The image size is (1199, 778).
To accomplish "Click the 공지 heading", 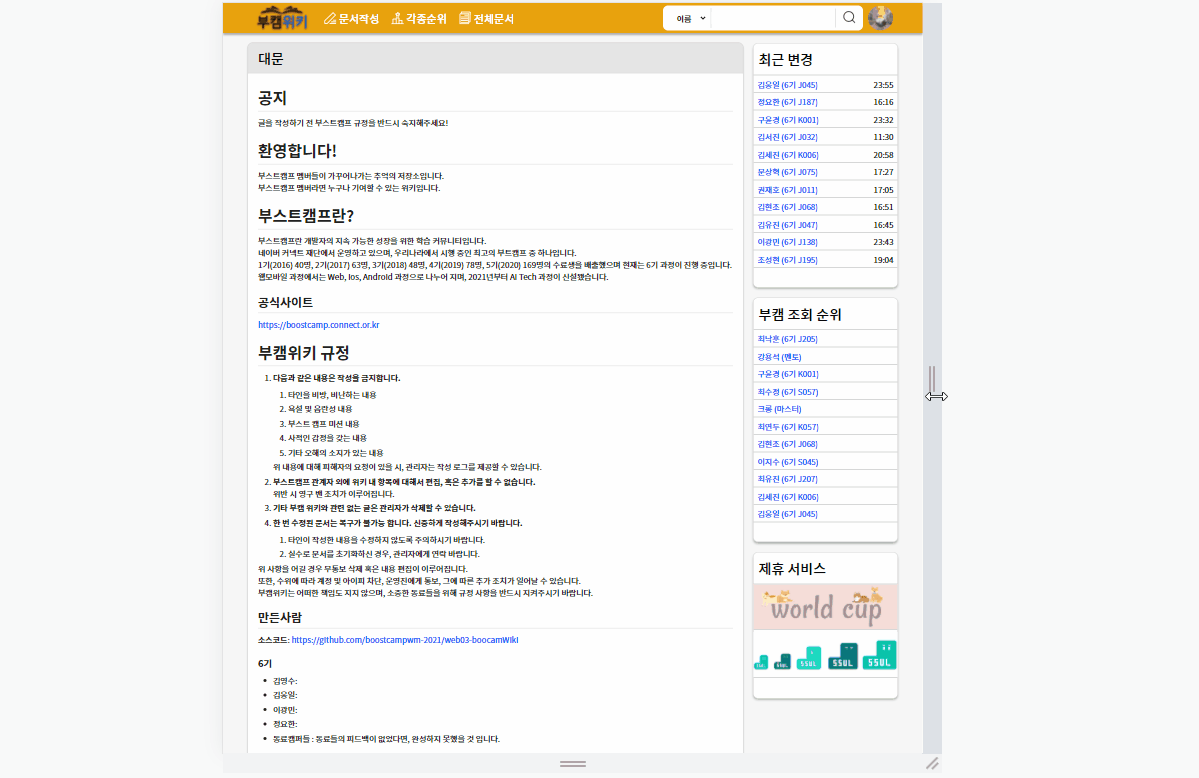I will coord(272,98).
